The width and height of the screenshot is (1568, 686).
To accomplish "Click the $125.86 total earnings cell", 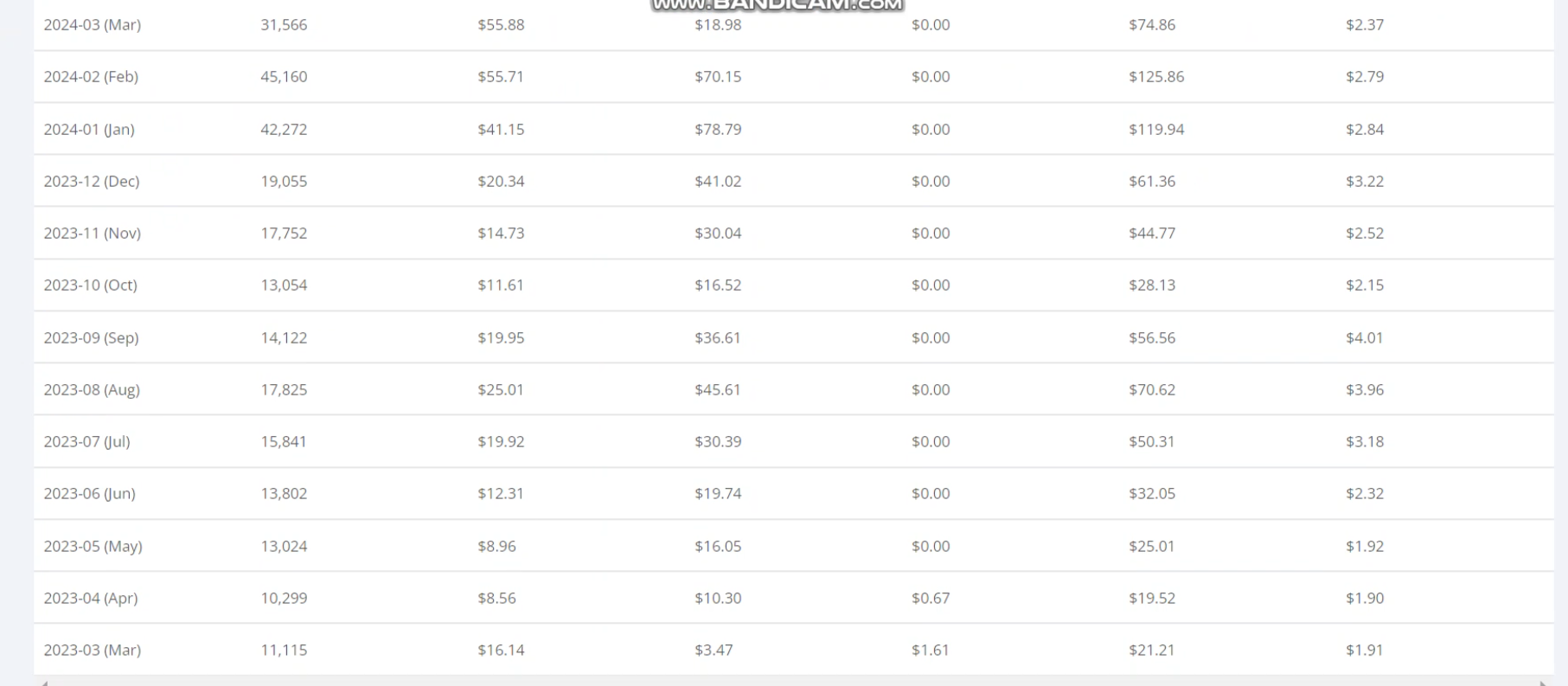I will 1156,77.
